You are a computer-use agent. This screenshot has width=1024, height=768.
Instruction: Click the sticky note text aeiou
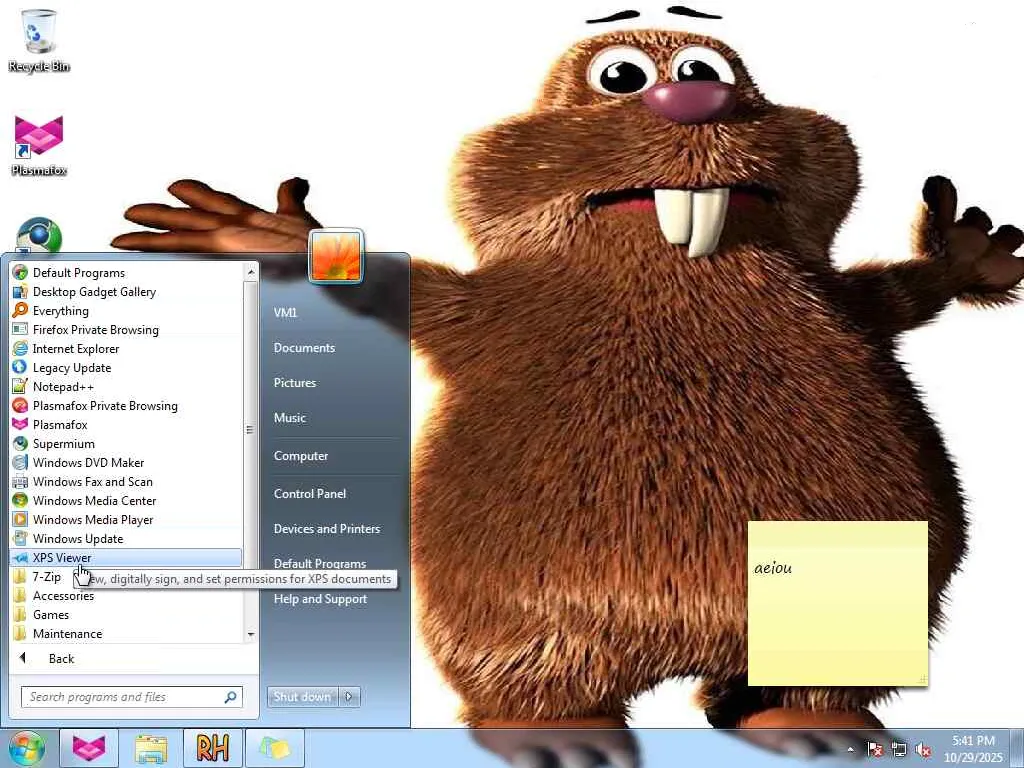pyautogui.click(x=773, y=568)
